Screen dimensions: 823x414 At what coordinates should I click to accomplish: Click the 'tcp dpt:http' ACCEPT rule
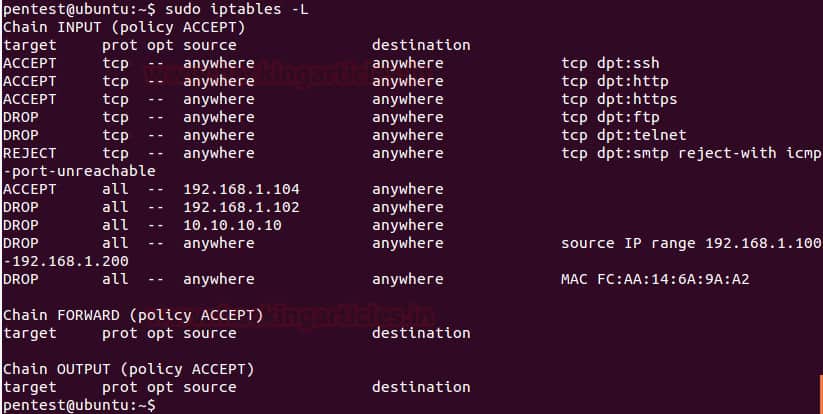615,81
